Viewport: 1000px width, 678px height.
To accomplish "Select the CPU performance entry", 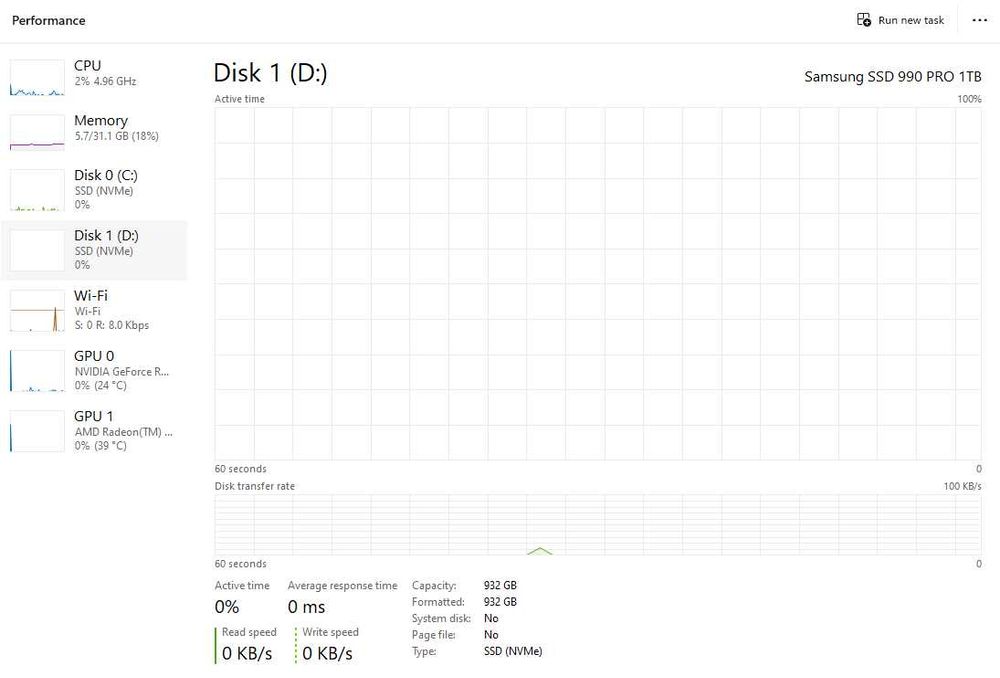I will tap(94, 77).
